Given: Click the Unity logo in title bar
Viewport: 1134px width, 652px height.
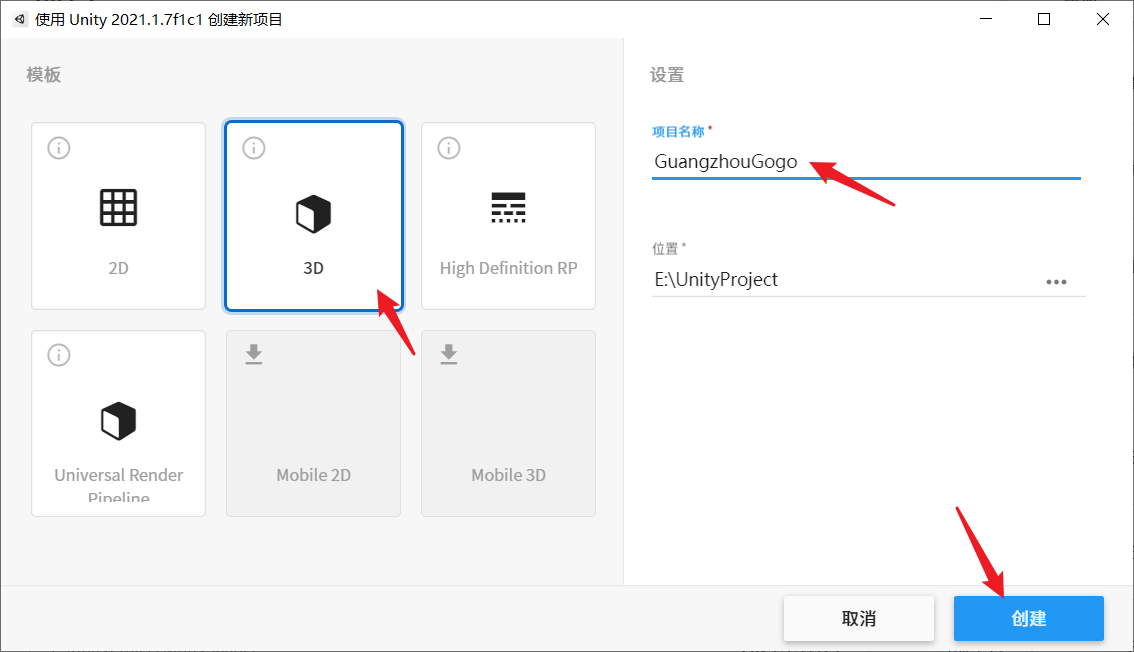Looking at the screenshot, I should pyautogui.click(x=20, y=20).
